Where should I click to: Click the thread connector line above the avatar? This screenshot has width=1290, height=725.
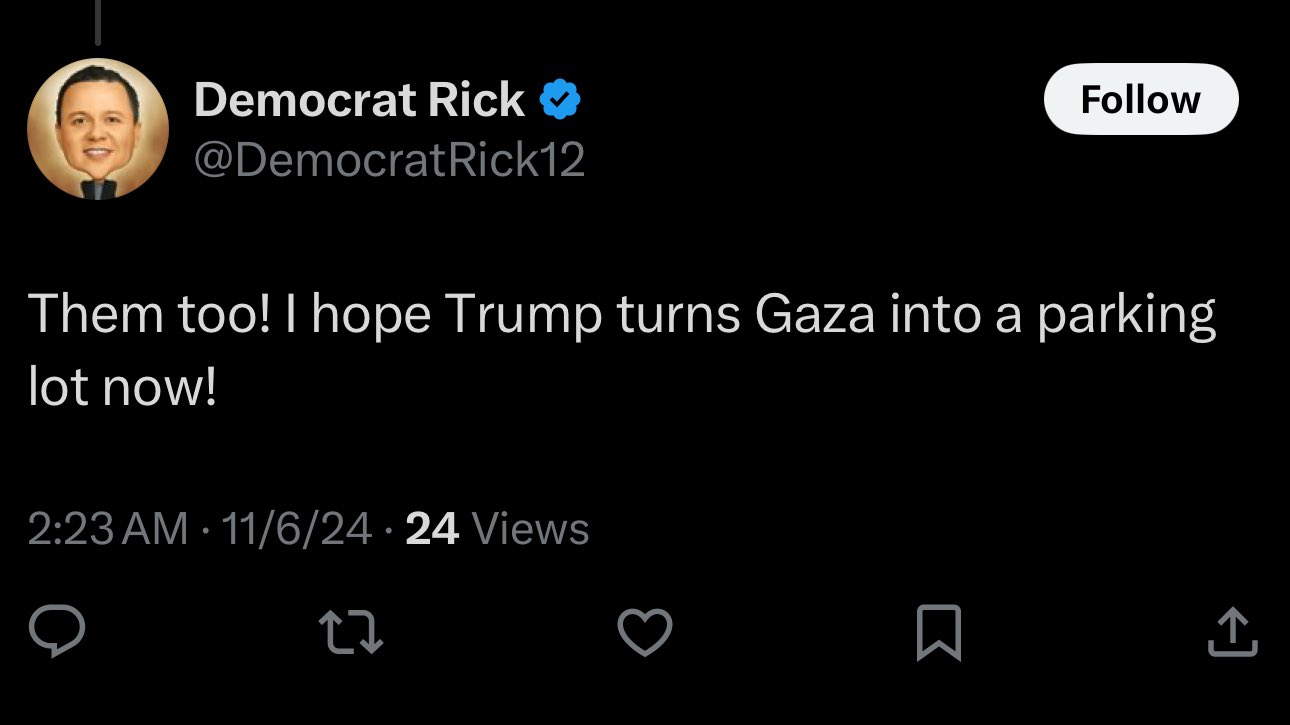(x=97, y=22)
